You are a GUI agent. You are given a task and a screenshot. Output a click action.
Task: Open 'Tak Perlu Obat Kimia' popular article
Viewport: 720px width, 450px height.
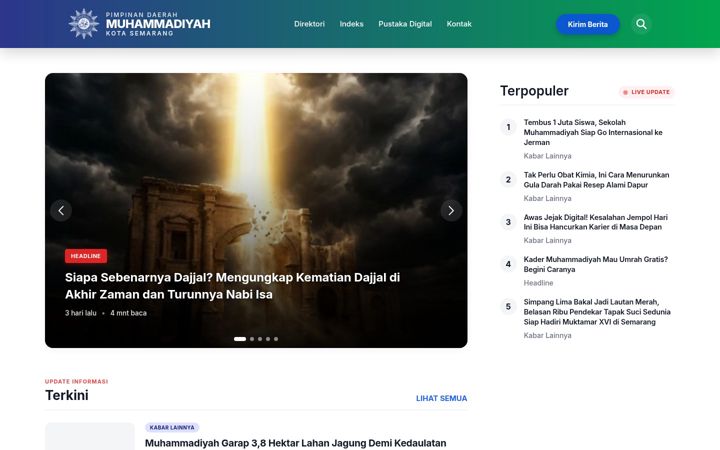click(596, 180)
